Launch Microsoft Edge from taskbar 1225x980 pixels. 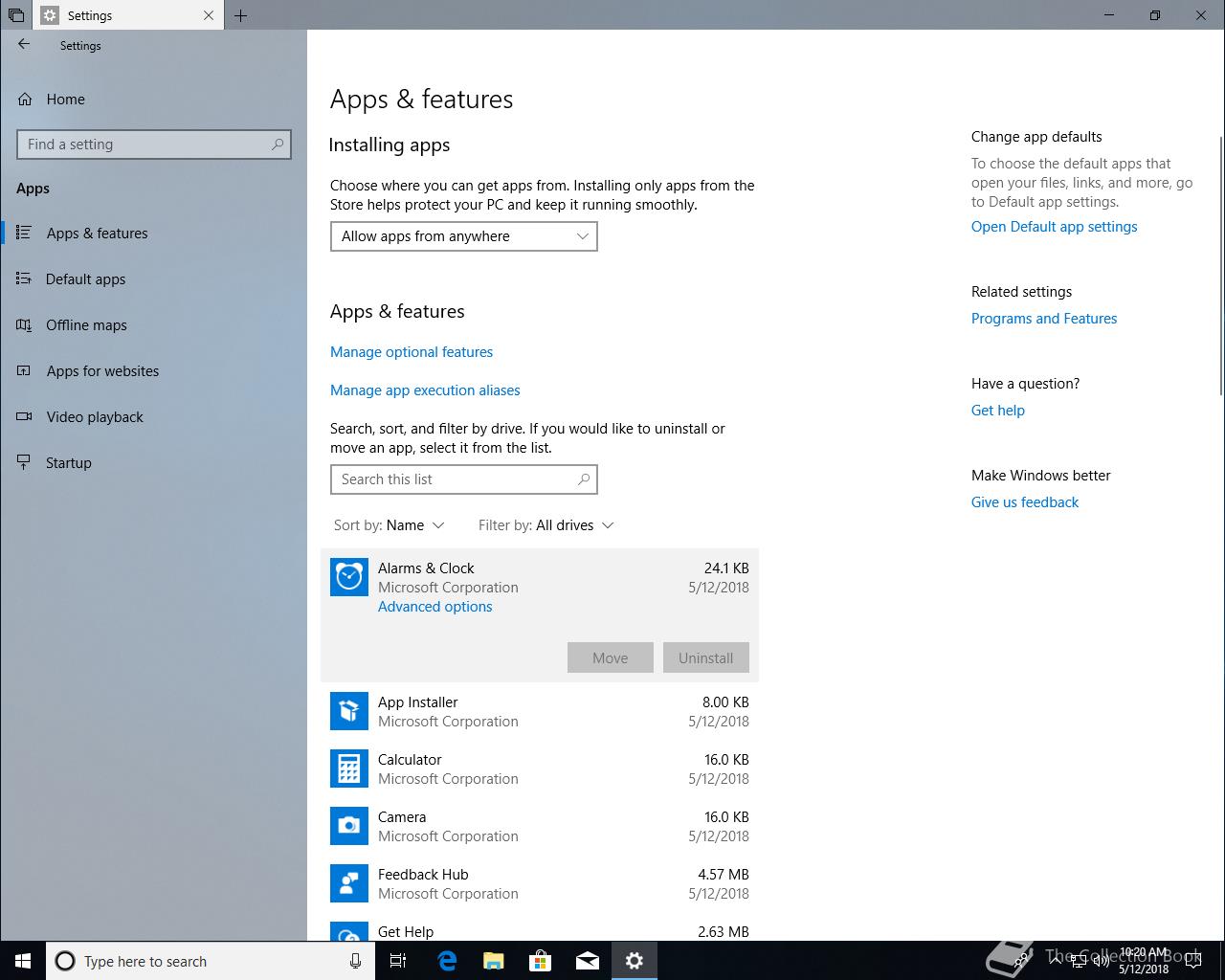point(447,961)
